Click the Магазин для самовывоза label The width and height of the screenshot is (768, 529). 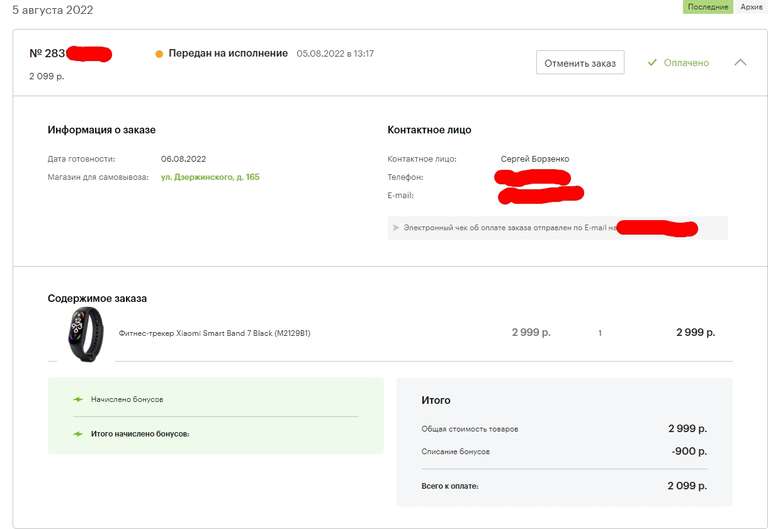pyautogui.click(x=98, y=177)
